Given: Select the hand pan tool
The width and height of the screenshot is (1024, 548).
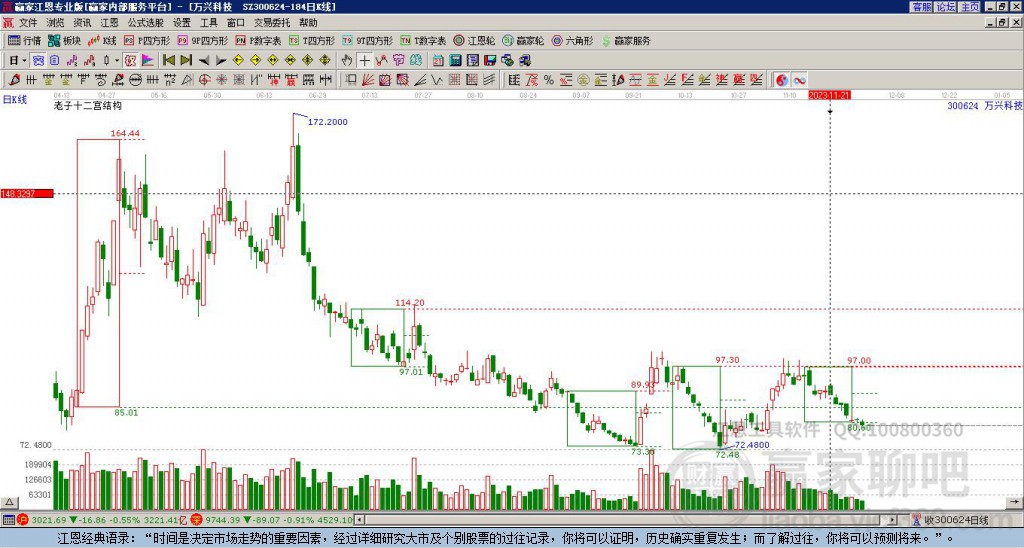Looking at the screenshot, I should (x=347, y=61).
